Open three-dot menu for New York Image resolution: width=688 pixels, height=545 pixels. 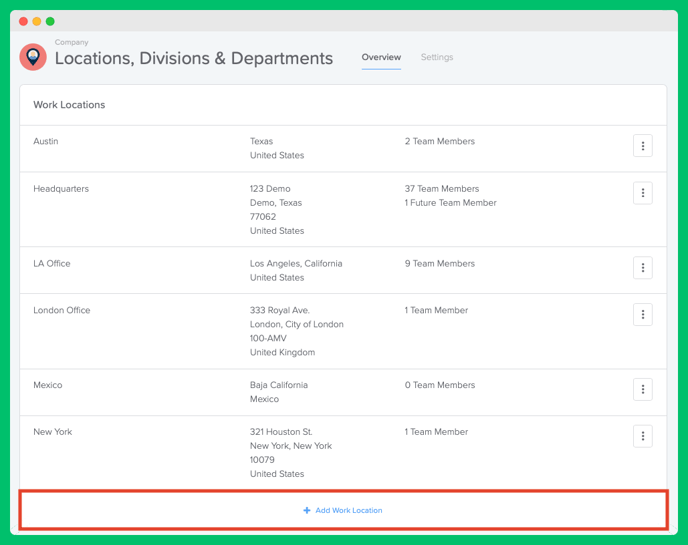click(642, 436)
